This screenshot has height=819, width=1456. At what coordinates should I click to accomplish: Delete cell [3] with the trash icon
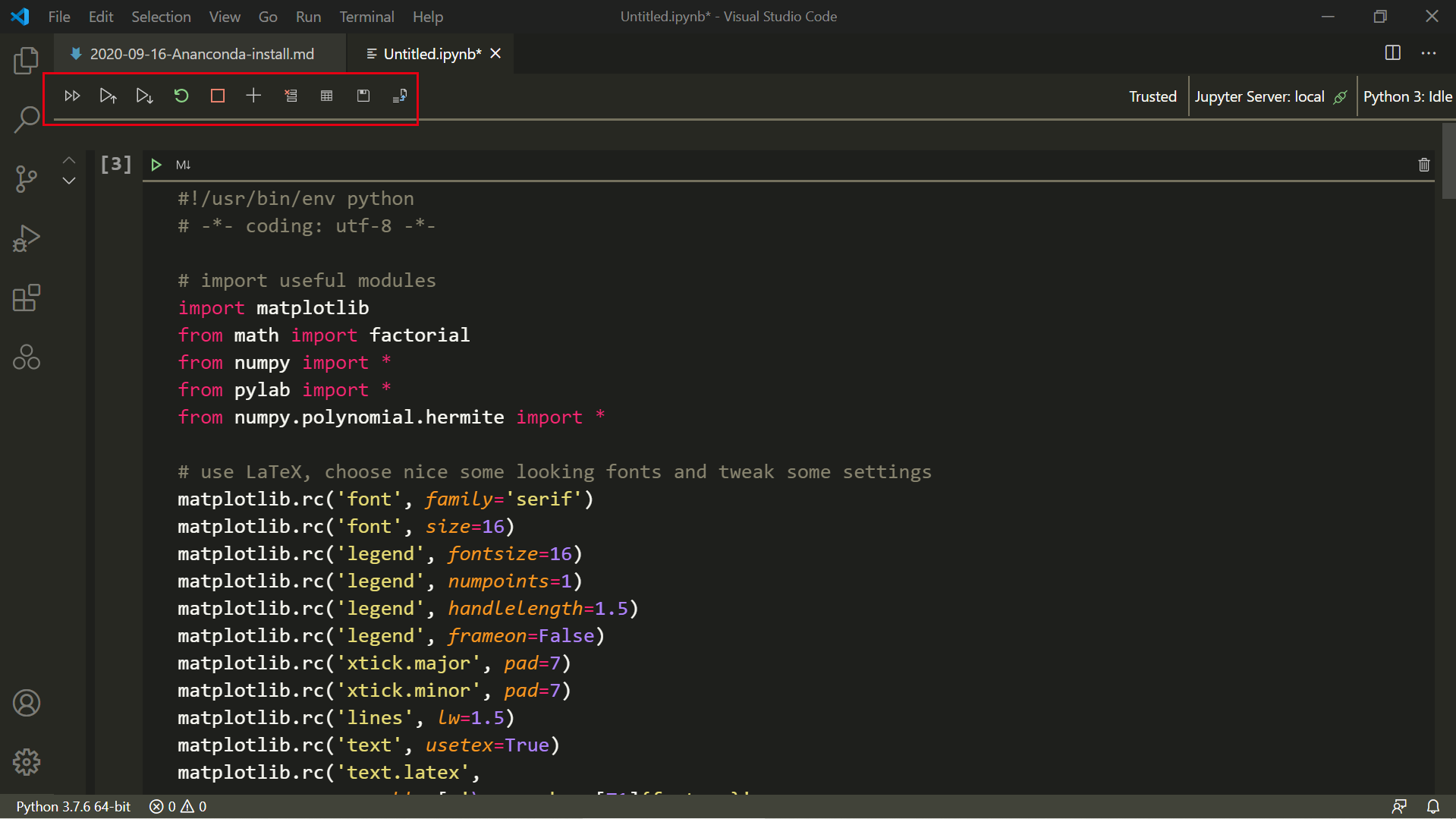(x=1424, y=165)
